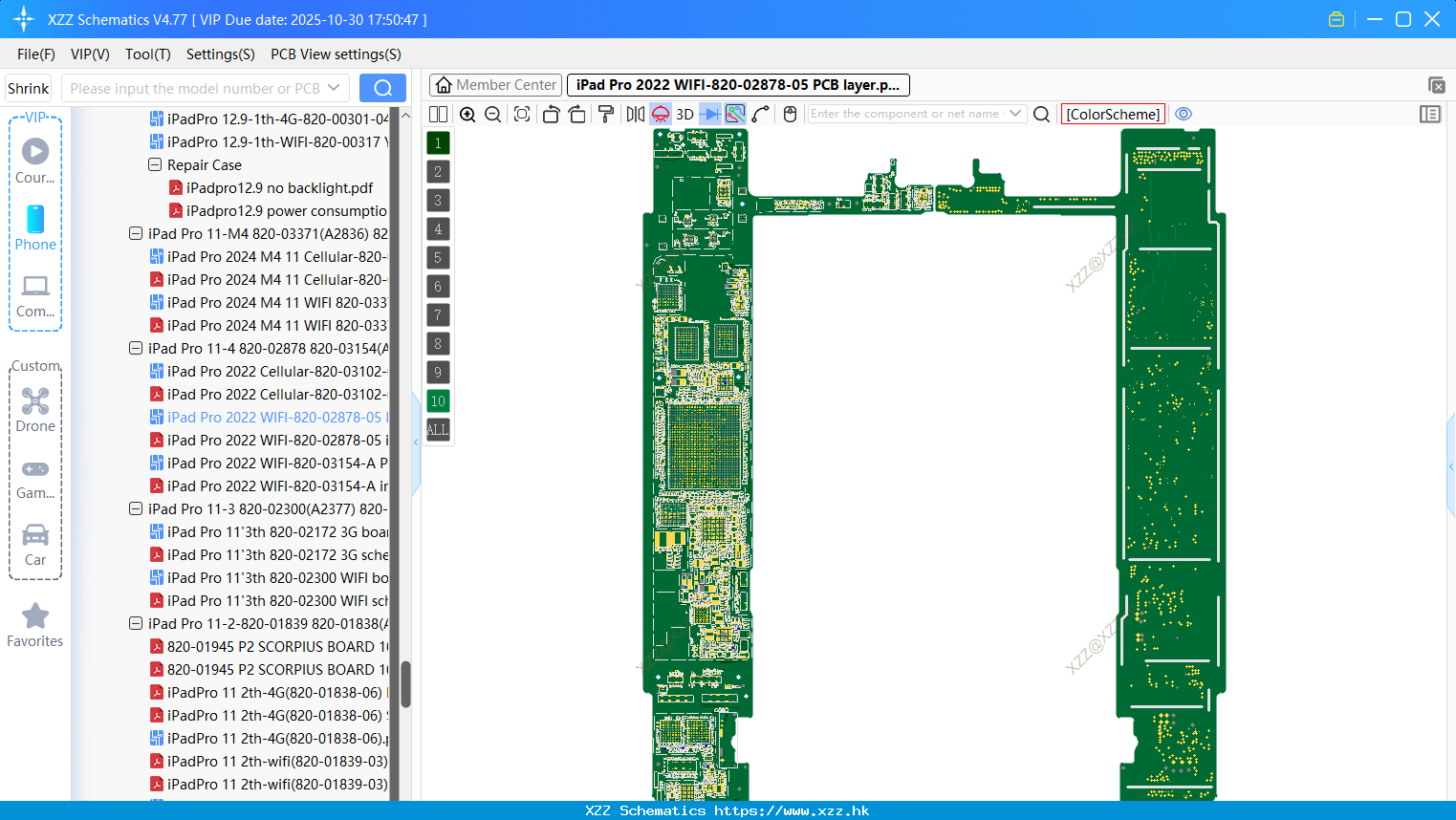
Task: Open the File(F) menu
Action: 36,54
